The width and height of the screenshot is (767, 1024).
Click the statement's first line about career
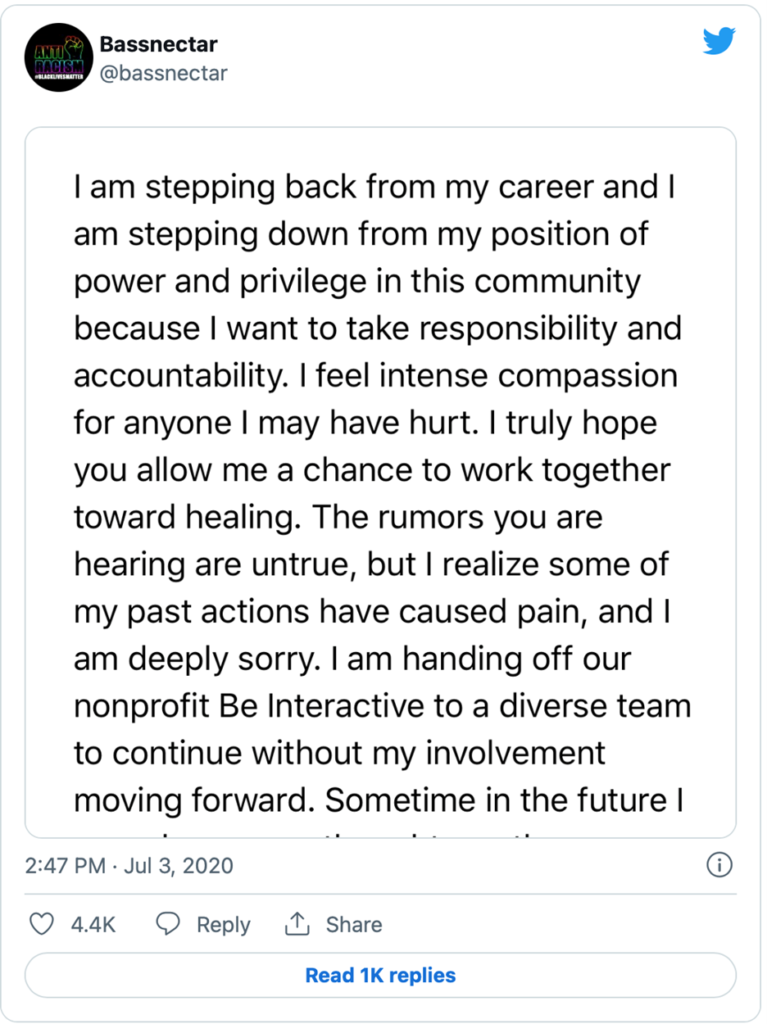point(374,187)
